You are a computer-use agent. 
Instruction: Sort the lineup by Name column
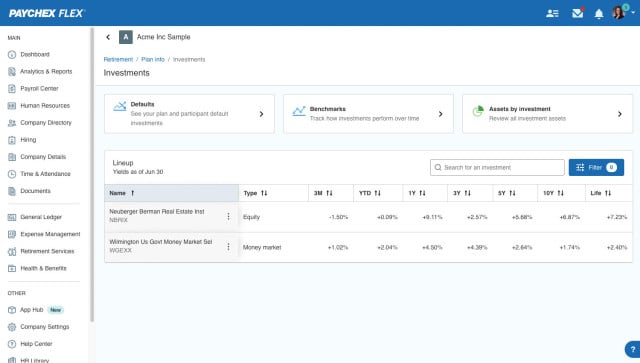pos(171,193)
